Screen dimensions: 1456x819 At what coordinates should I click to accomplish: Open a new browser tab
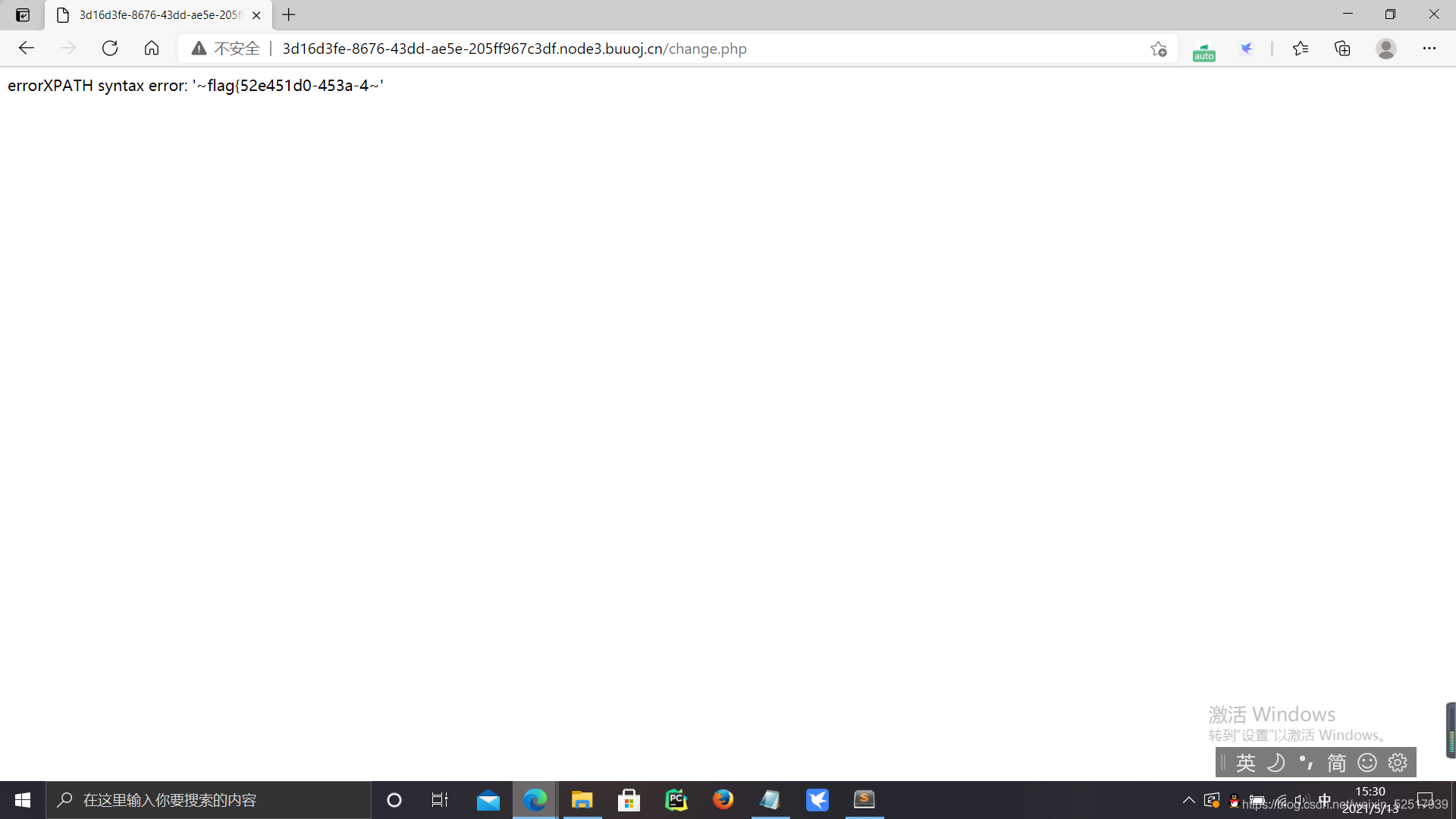[289, 15]
